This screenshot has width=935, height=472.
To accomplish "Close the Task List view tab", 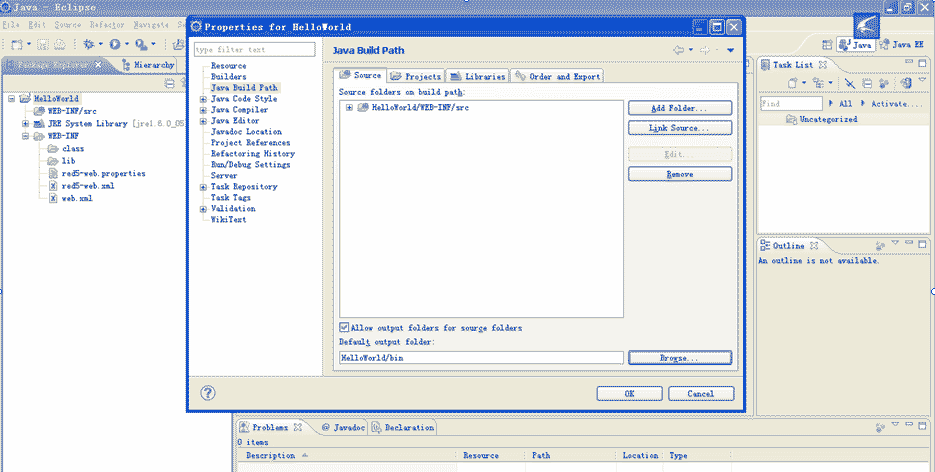I will 823,64.
